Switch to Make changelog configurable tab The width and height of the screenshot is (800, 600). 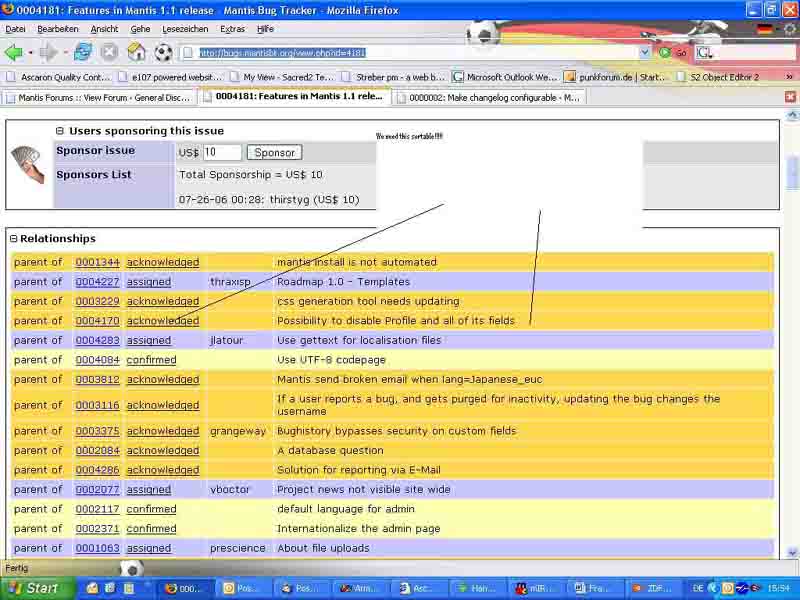[x=487, y=97]
